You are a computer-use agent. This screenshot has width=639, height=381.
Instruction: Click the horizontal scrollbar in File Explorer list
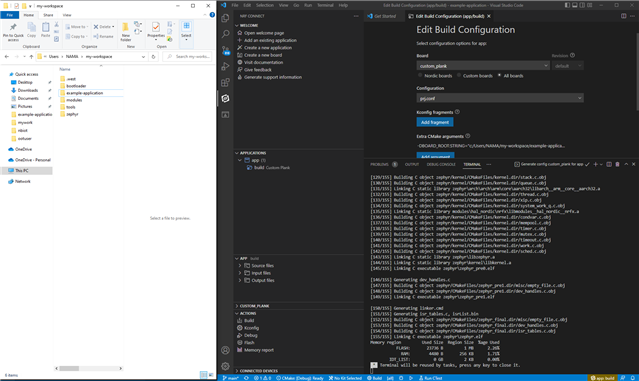pyautogui.click(x=69, y=368)
